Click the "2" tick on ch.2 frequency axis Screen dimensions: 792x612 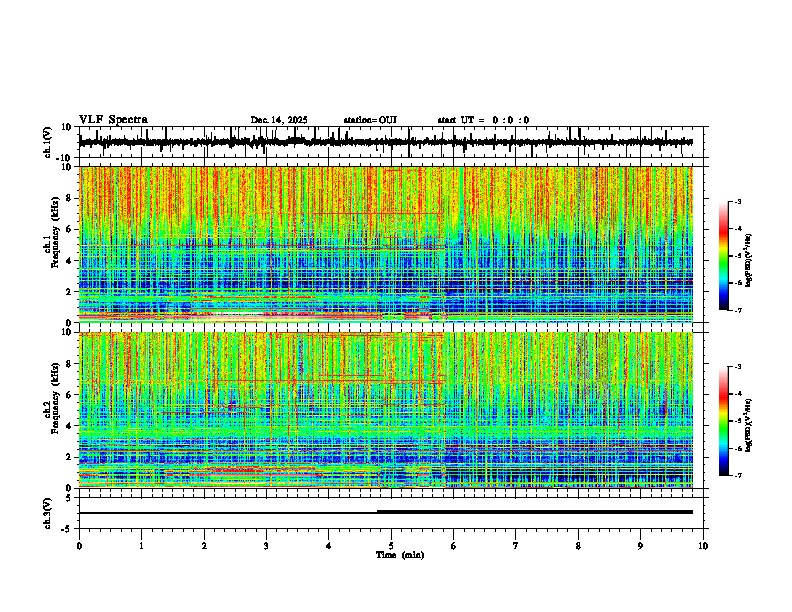click(69, 457)
